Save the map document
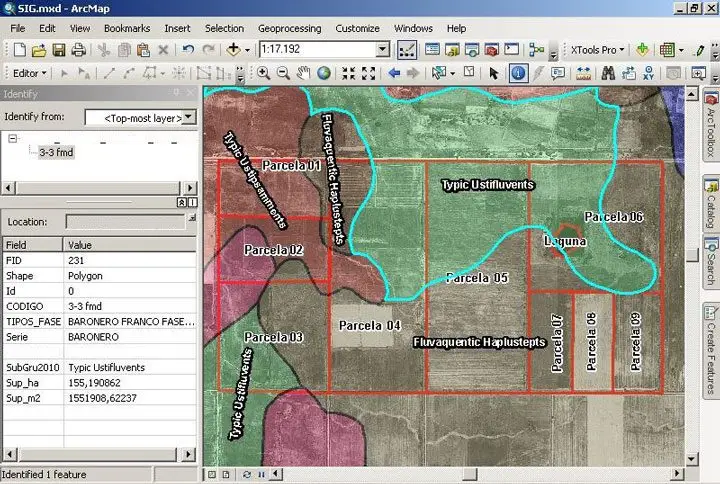Image resolution: width=720 pixels, height=484 pixels. [59, 49]
